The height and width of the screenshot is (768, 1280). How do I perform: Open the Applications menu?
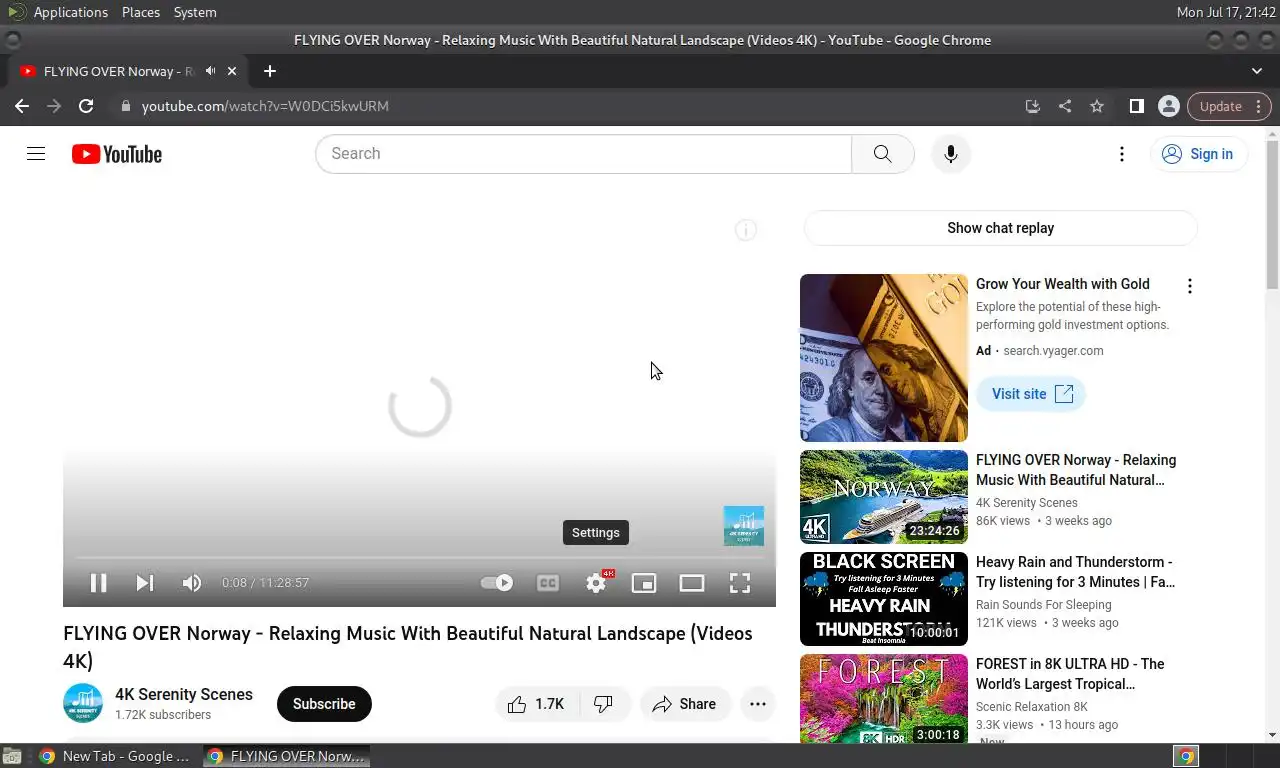[70, 12]
